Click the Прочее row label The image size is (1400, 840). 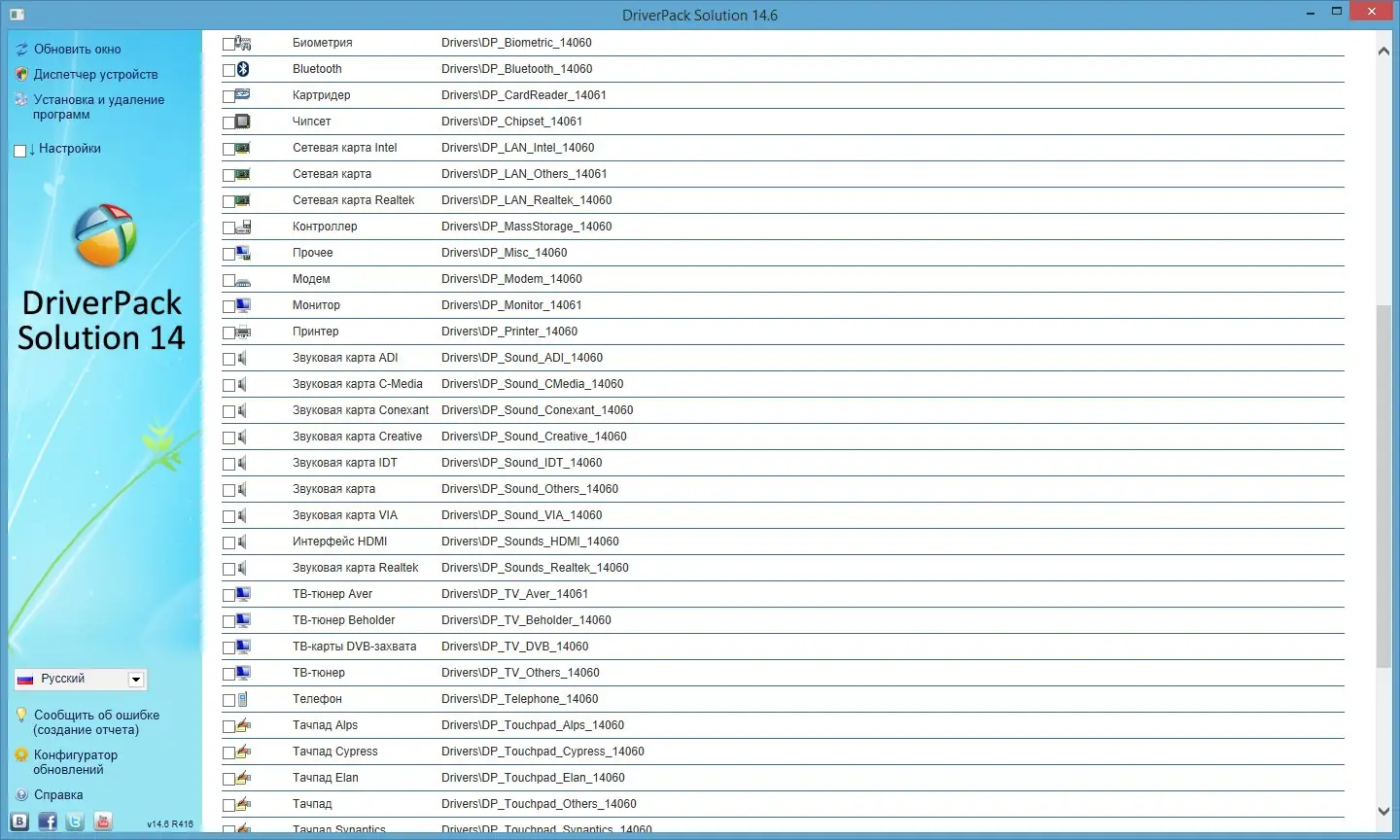[x=313, y=253]
